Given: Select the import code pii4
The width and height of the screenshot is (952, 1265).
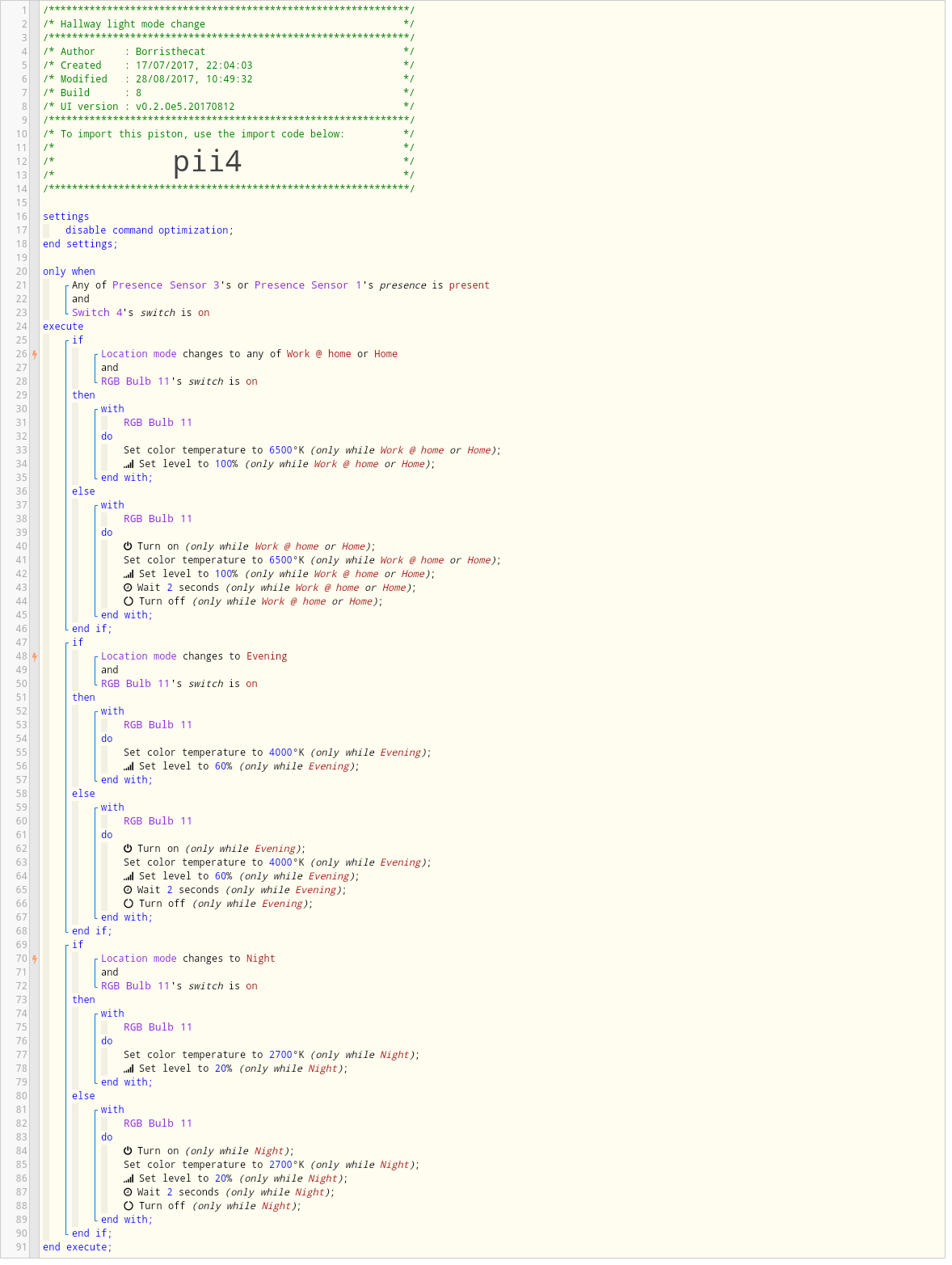Looking at the screenshot, I should [208, 162].
